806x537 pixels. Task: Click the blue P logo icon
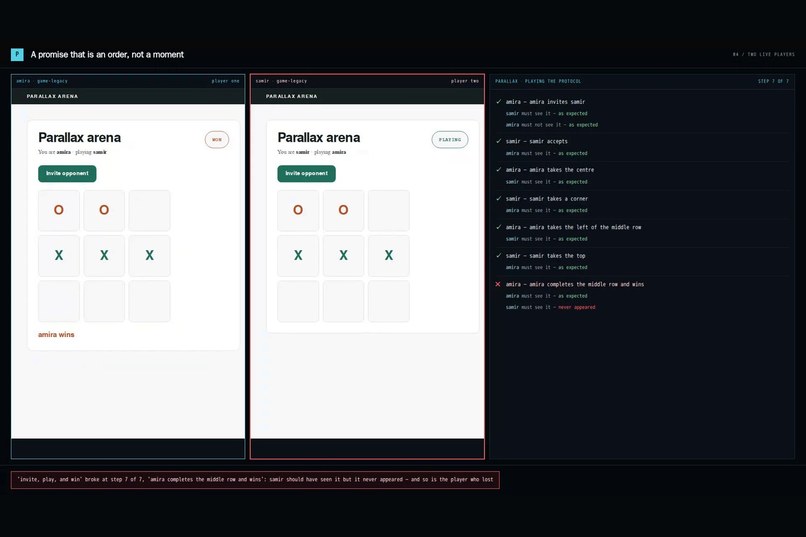click(x=17, y=54)
